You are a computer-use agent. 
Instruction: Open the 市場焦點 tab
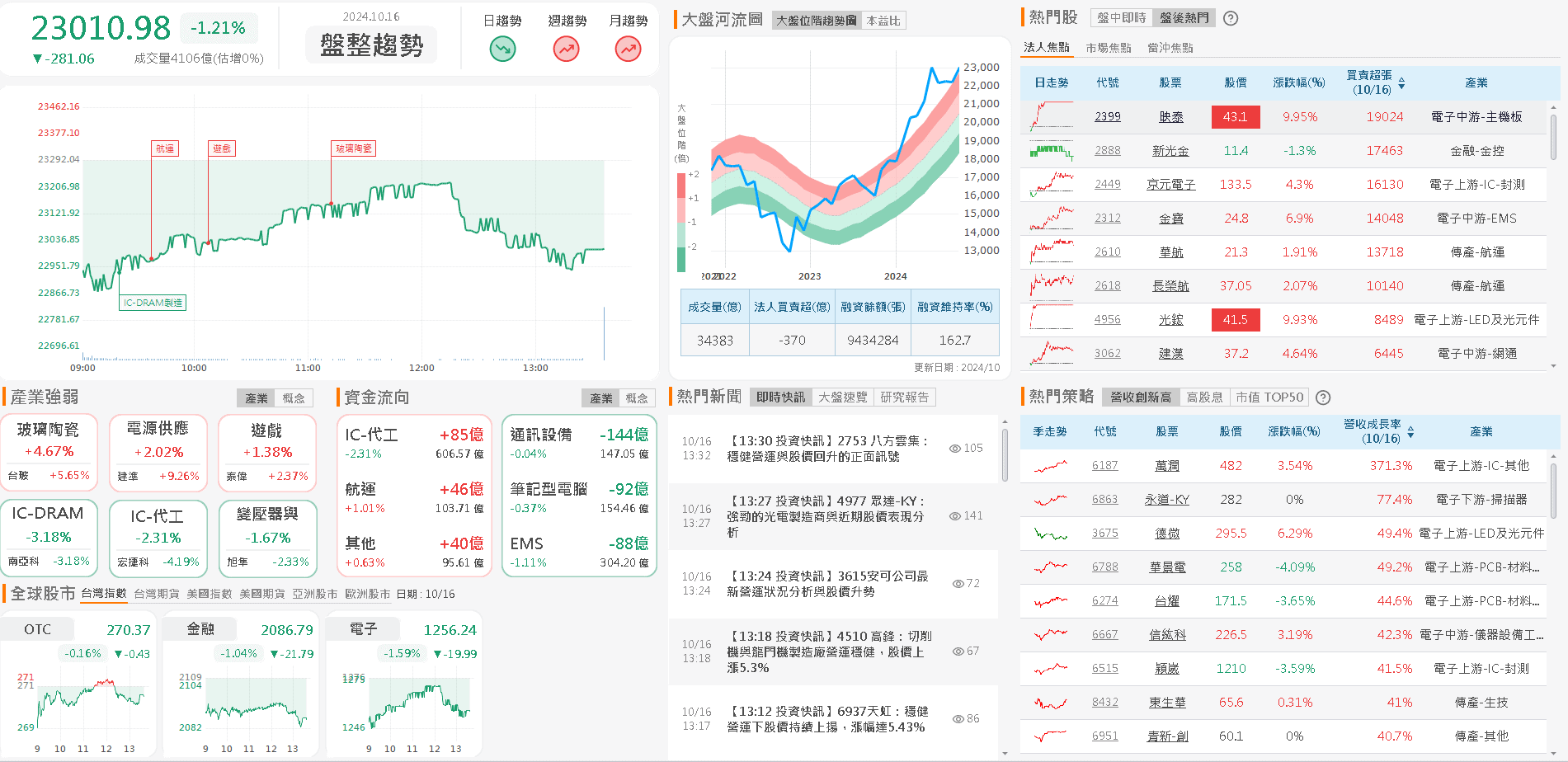(x=1109, y=48)
